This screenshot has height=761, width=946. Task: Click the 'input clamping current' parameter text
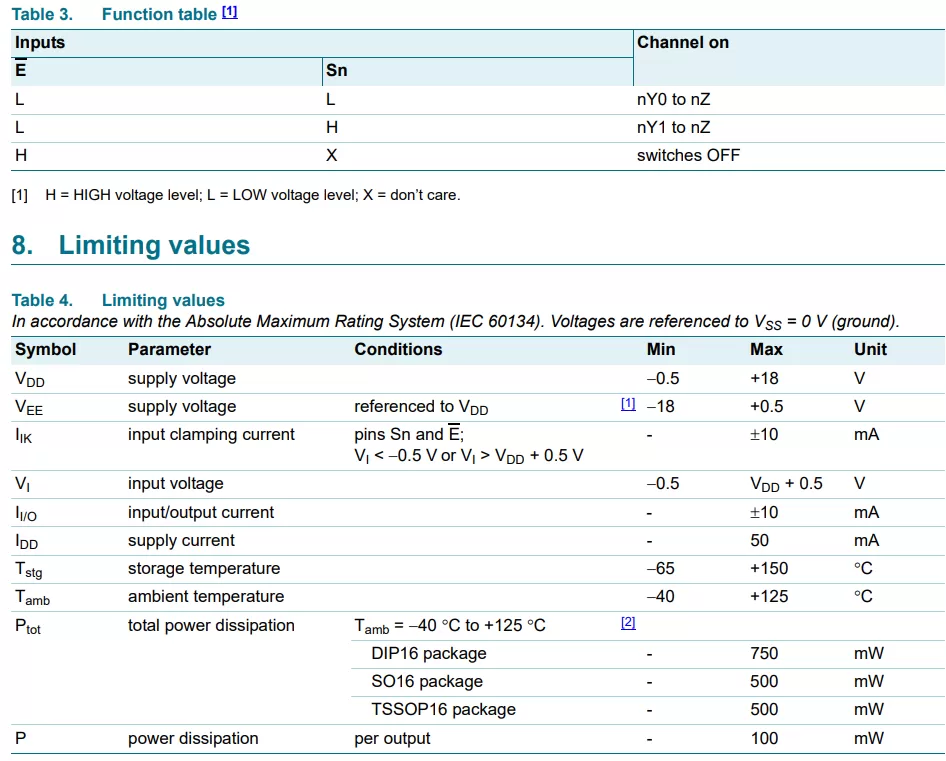[211, 435]
